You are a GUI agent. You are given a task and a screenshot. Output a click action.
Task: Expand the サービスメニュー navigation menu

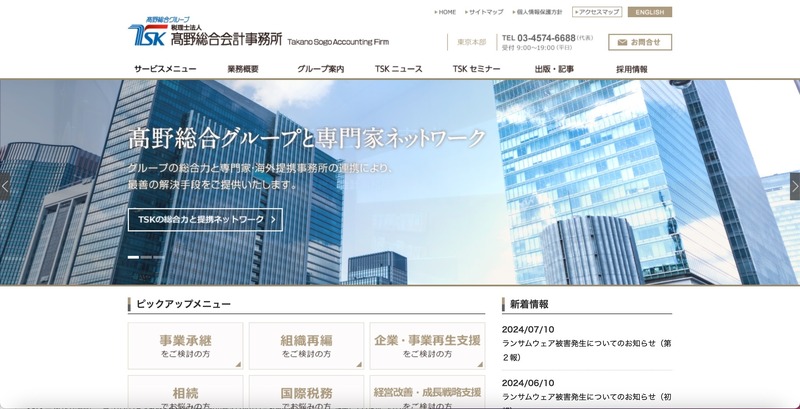(x=165, y=69)
